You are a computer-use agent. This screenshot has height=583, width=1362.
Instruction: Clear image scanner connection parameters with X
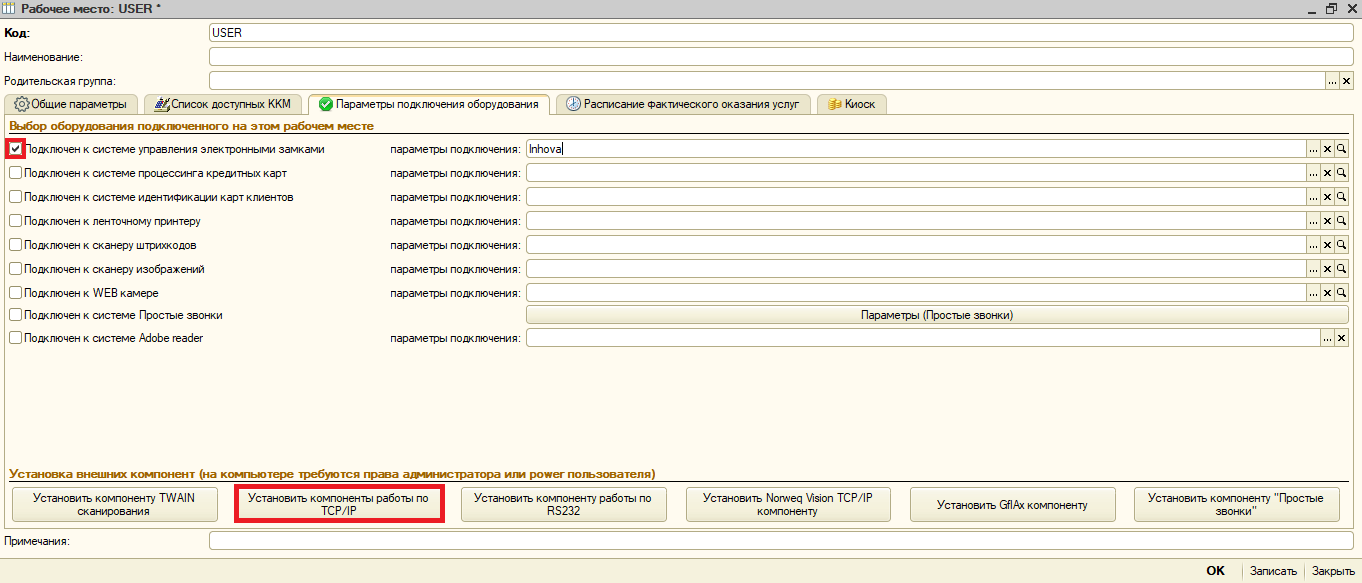tap(1328, 269)
